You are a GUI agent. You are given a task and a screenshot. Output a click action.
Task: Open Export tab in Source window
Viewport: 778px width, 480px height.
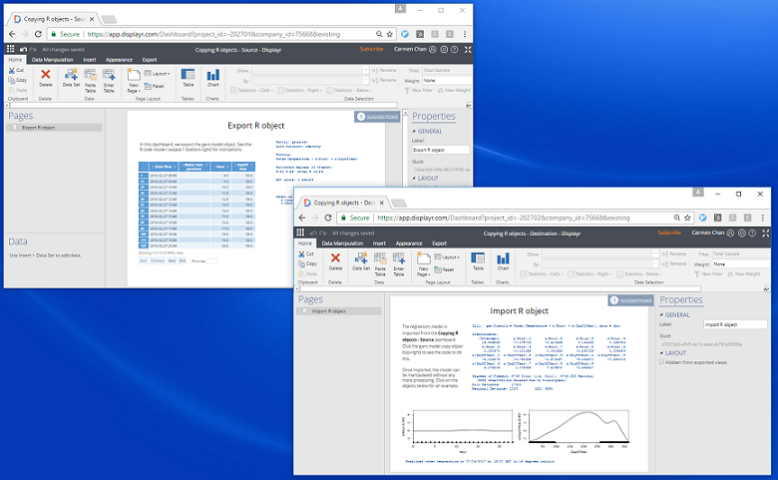coord(149,60)
